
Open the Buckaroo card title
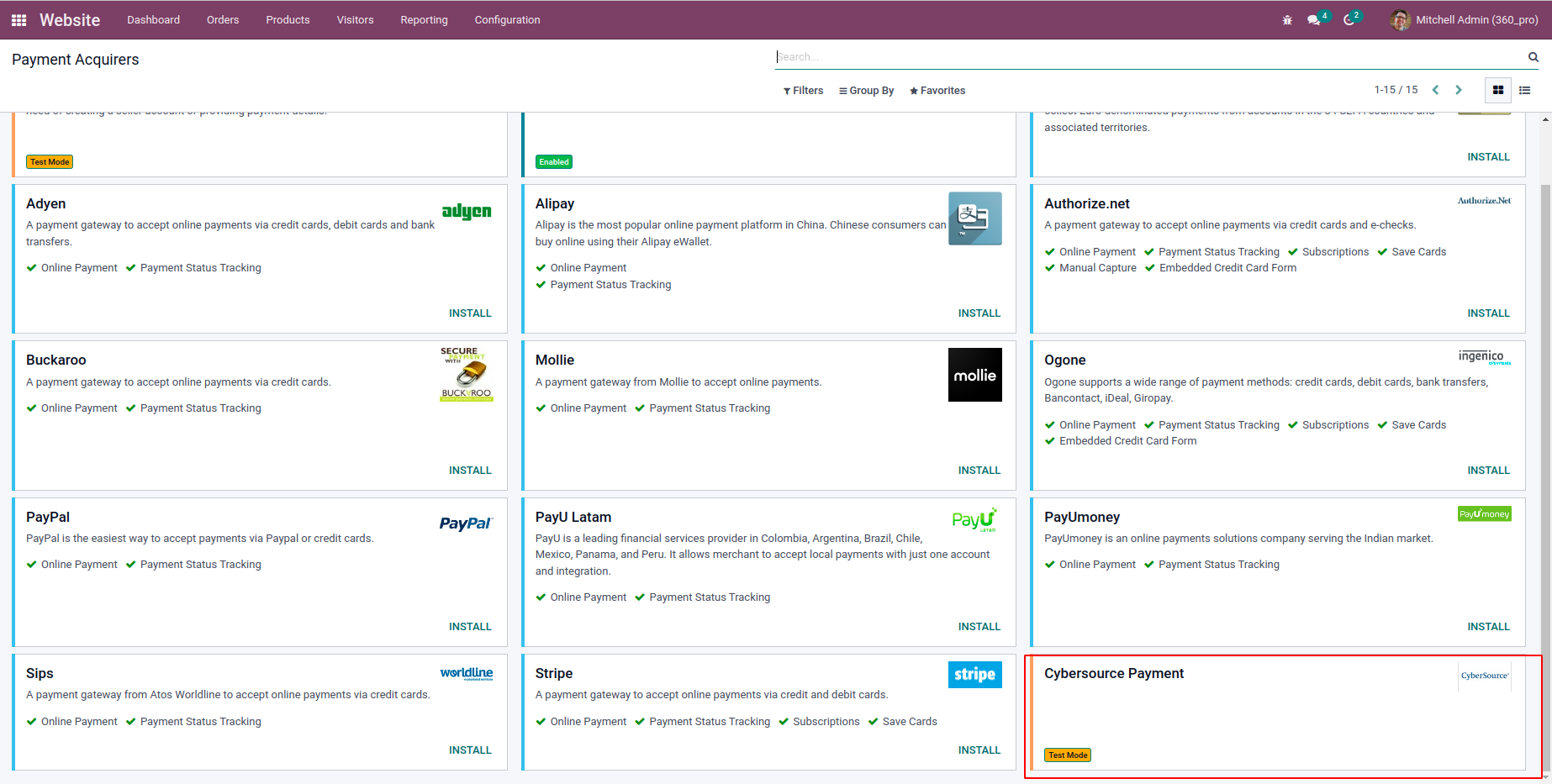pos(56,360)
